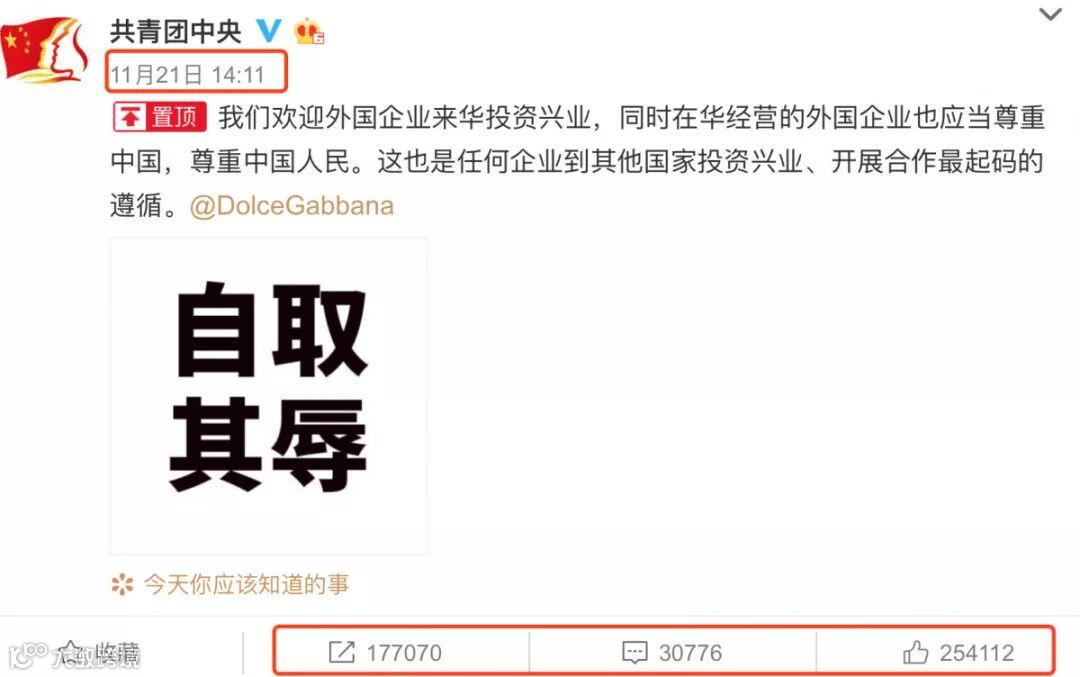1080x677 pixels.
Task: Click the repost share arrow icon
Action: pos(342,652)
